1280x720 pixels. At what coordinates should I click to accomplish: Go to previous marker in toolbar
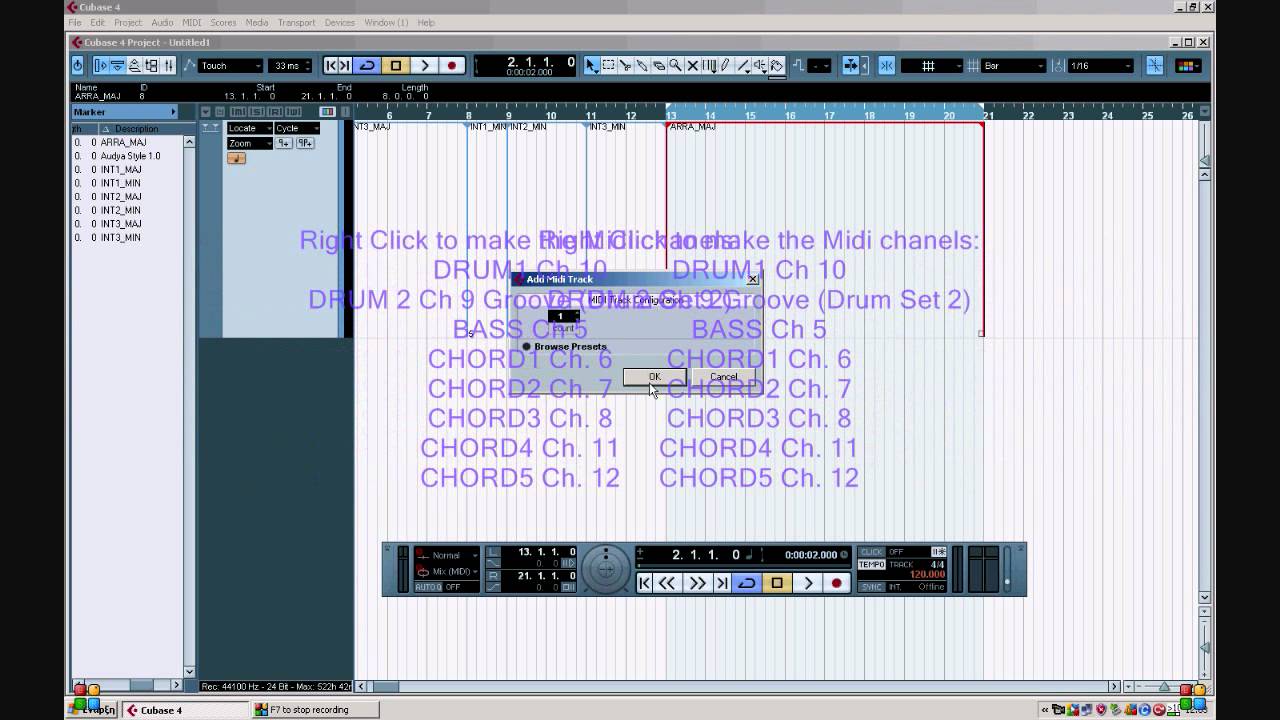click(x=331, y=66)
